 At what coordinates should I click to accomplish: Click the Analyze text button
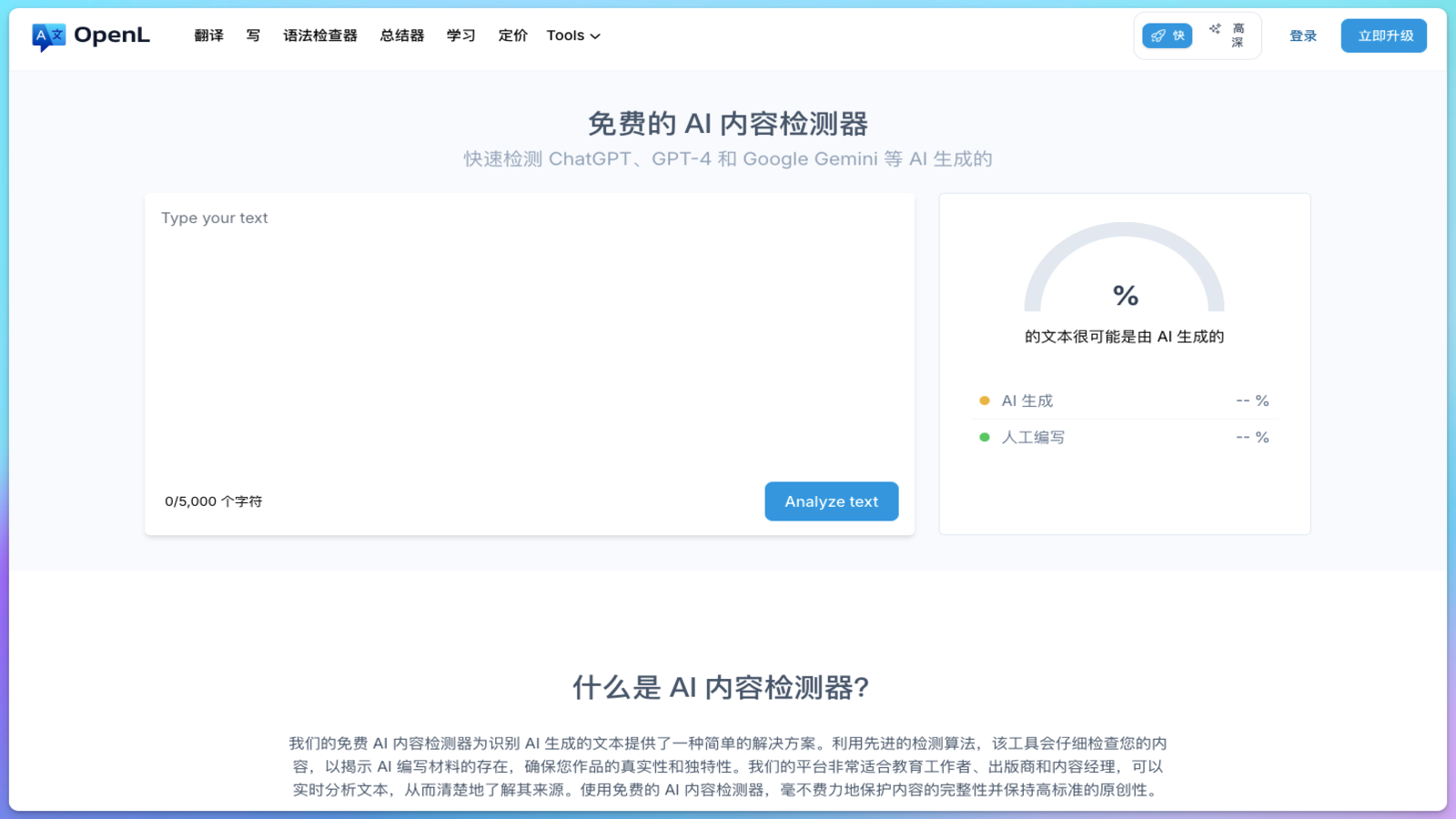(x=831, y=500)
